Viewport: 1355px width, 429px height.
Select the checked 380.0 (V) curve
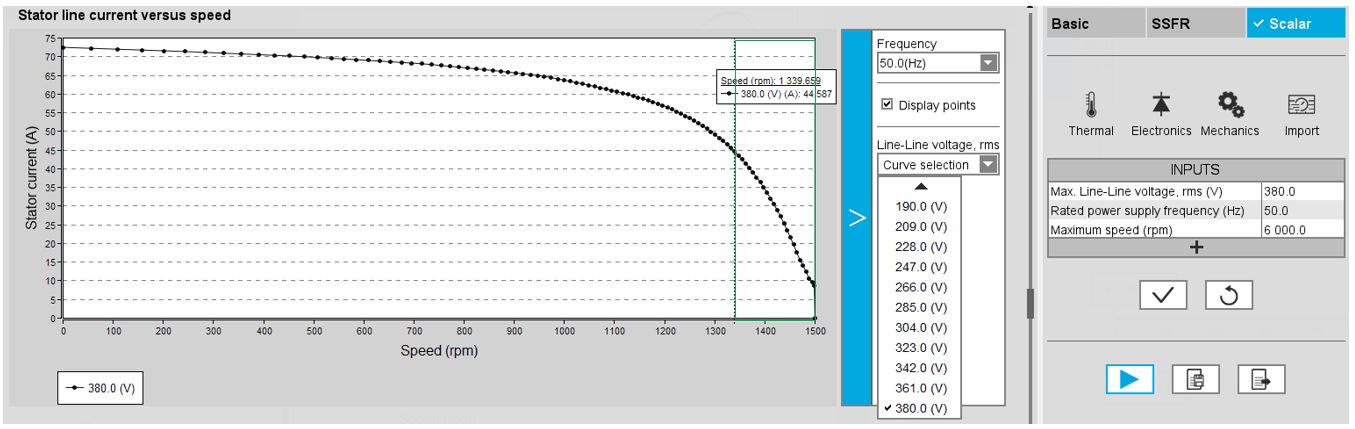(920, 408)
